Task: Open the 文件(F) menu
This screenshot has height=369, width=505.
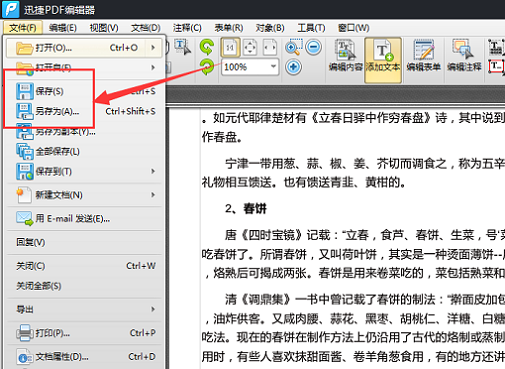Action: tap(22, 28)
